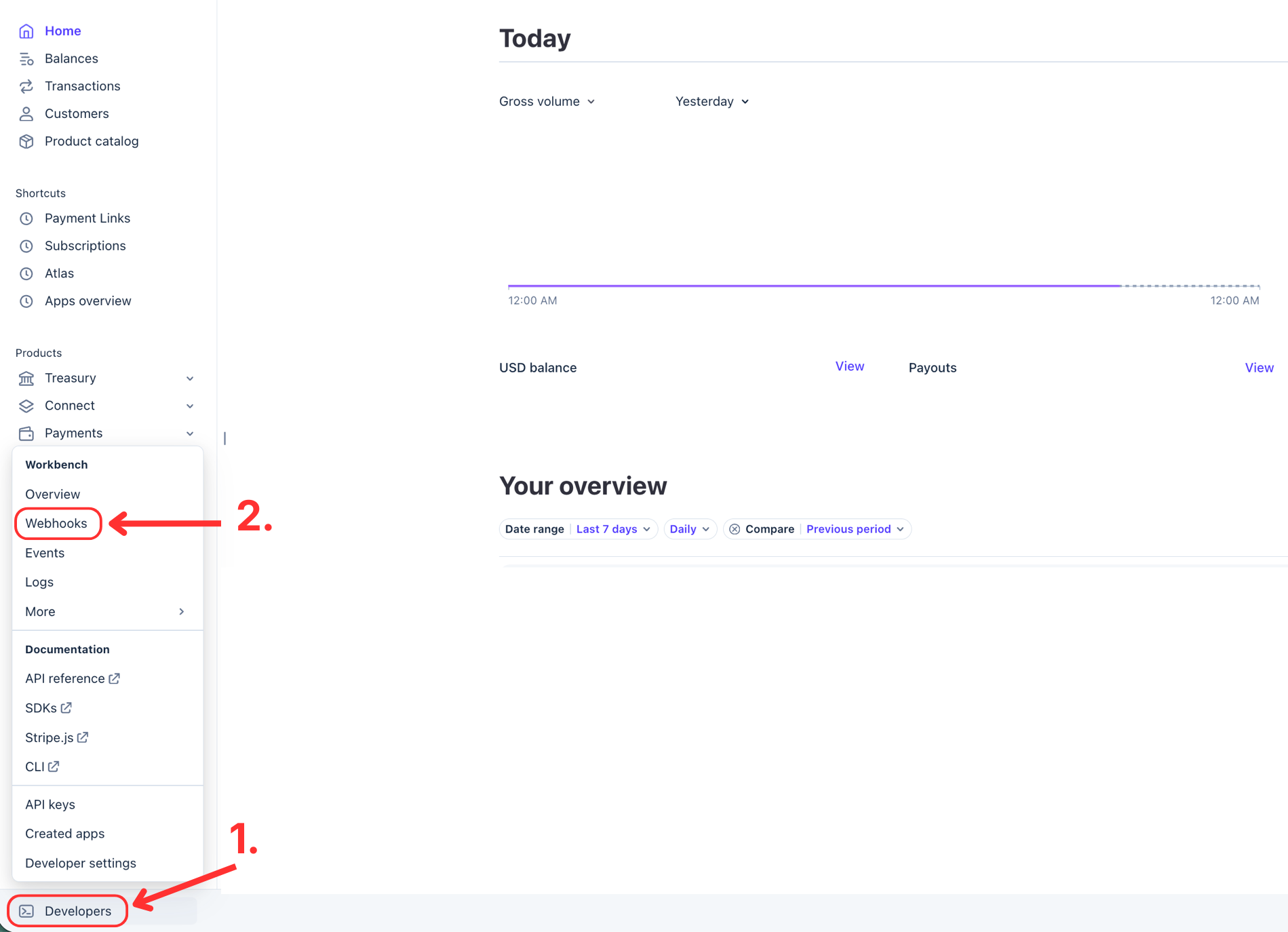The image size is (1288, 932).
Task: Expand the Payments chevron
Action: (190, 433)
